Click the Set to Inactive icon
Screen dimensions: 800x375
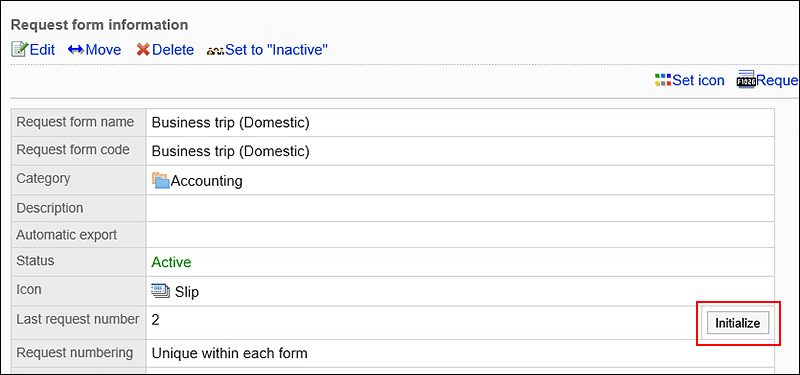215,51
